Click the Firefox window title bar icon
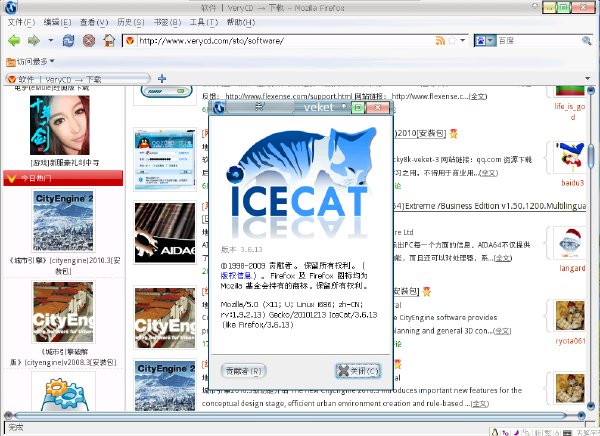The width and height of the screenshot is (600, 436). [x=11, y=7]
